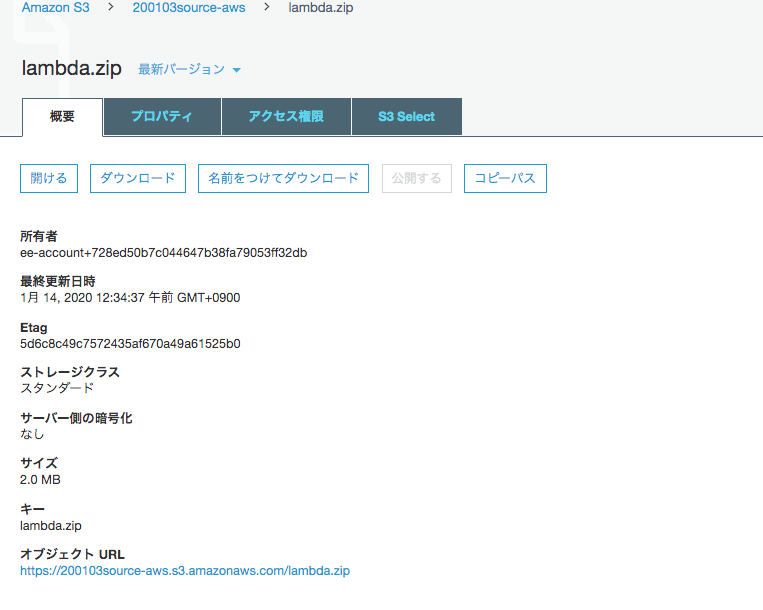Click the ダウンロード button
This screenshot has height=610, width=763.
138,179
